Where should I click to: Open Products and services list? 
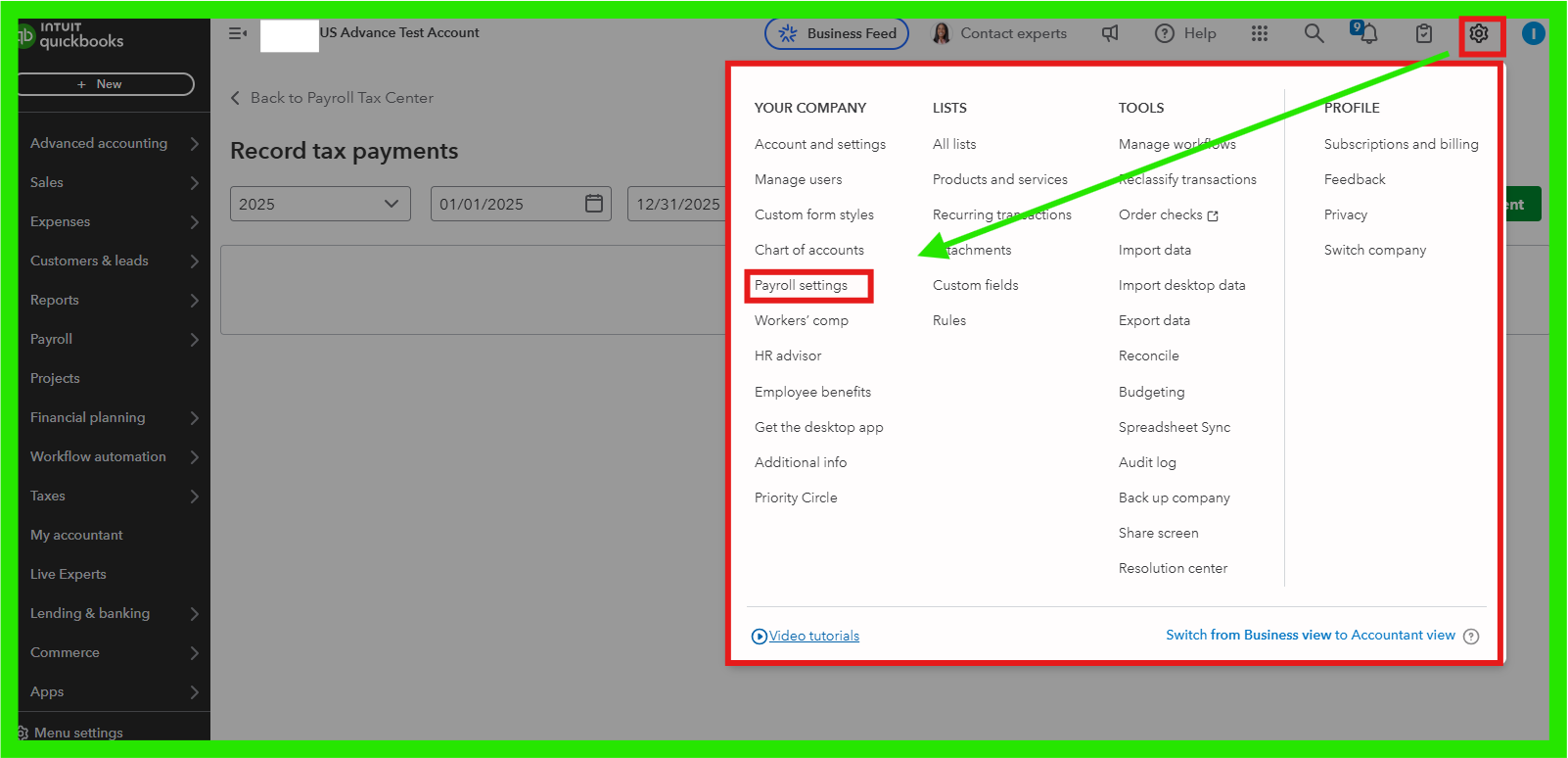[x=1000, y=179]
